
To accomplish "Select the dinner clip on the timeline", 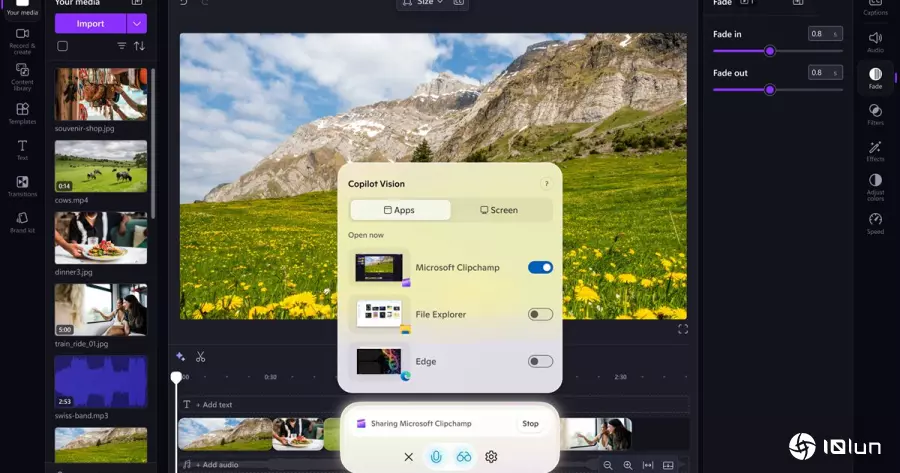I will pyautogui.click(x=298, y=434).
